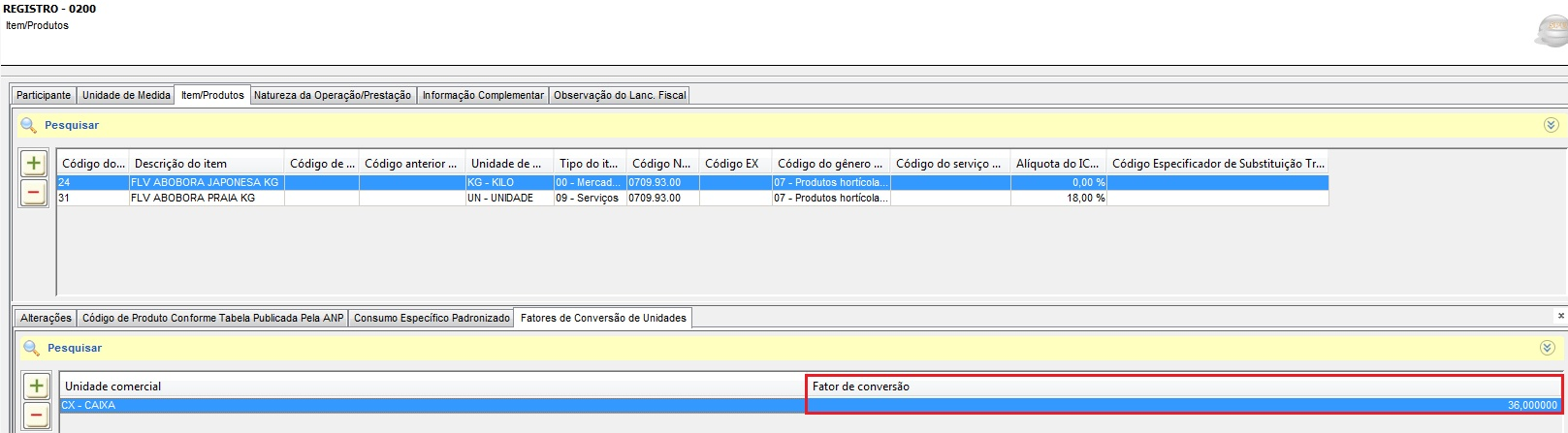Open Natureza da Operação/Prestação tab

333,95
